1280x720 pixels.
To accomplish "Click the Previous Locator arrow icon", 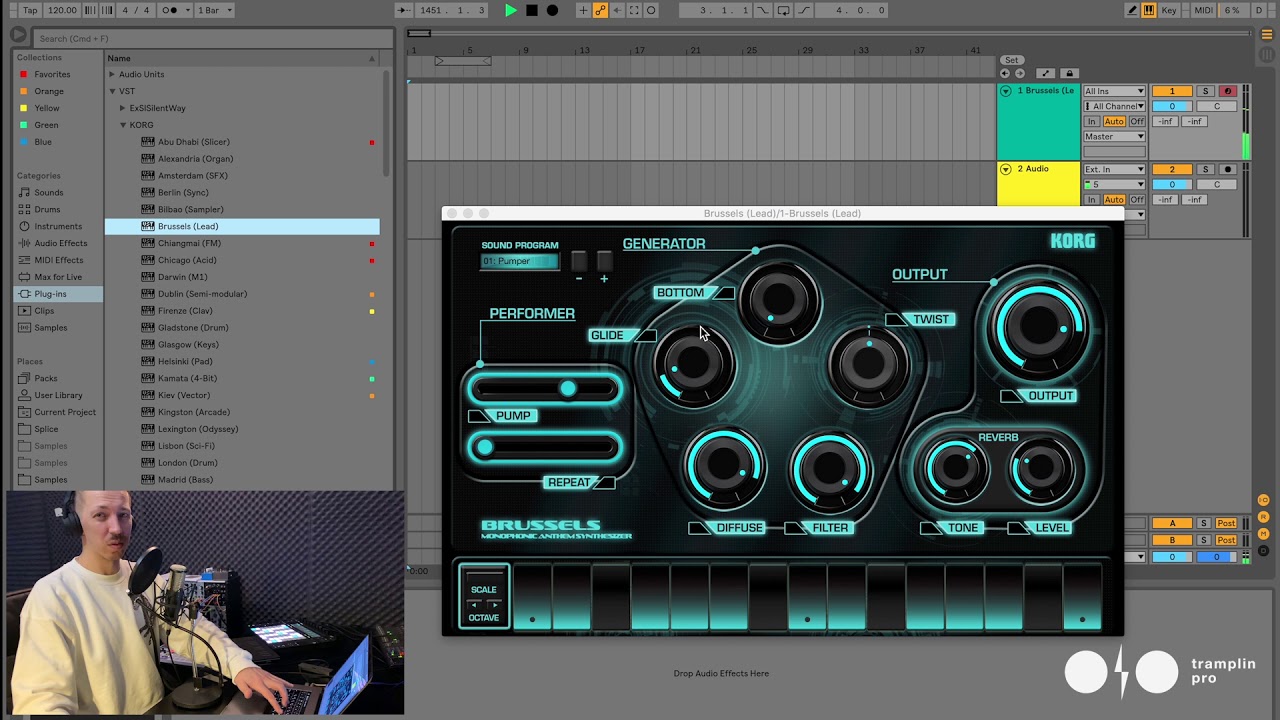I will (1006, 73).
